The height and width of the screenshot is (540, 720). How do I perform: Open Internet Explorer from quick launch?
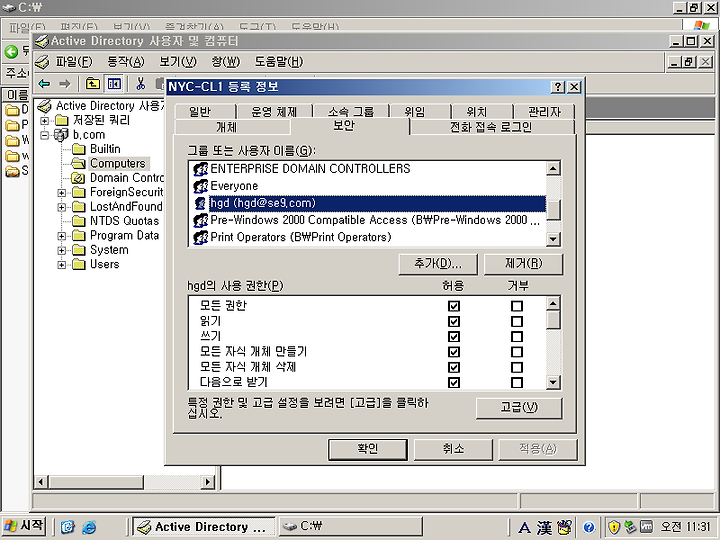point(89,527)
